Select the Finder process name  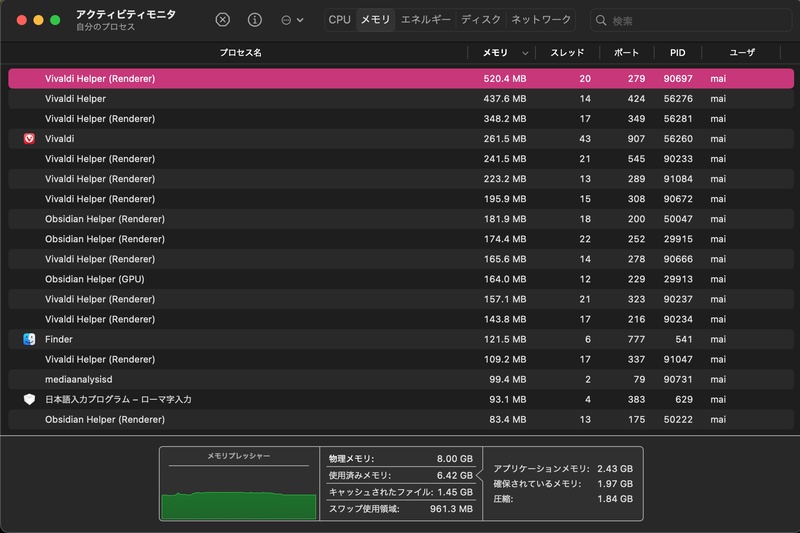pos(59,339)
